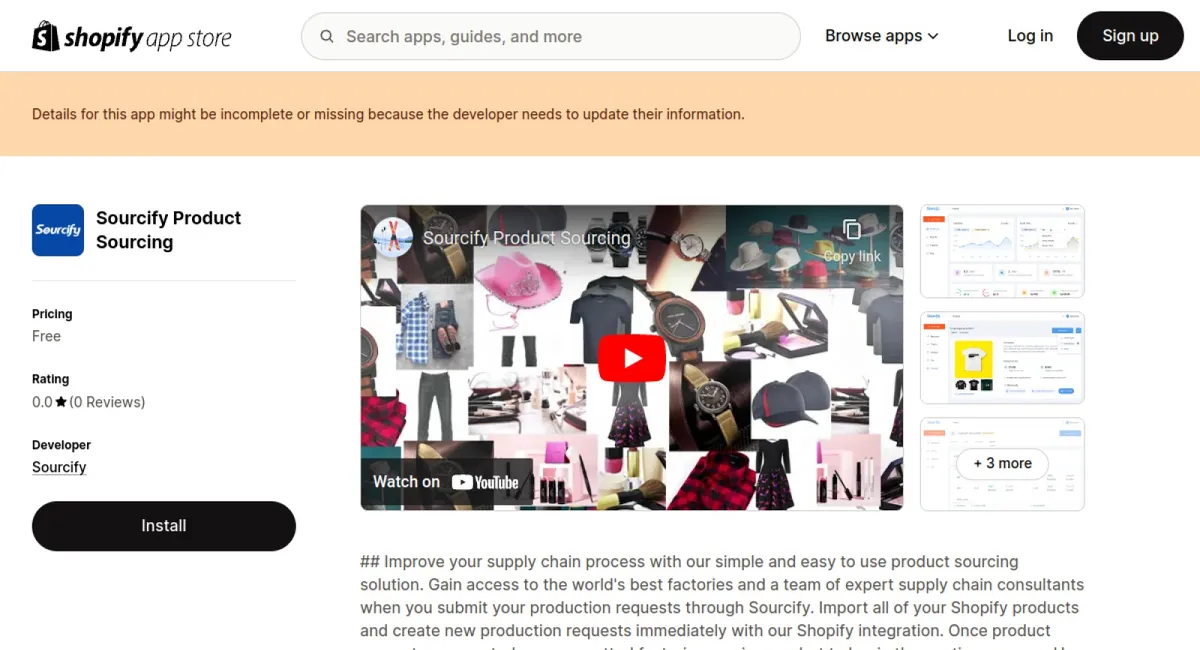
Task: Select the Sourcify Product Sourcing heading
Action: tap(168, 230)
